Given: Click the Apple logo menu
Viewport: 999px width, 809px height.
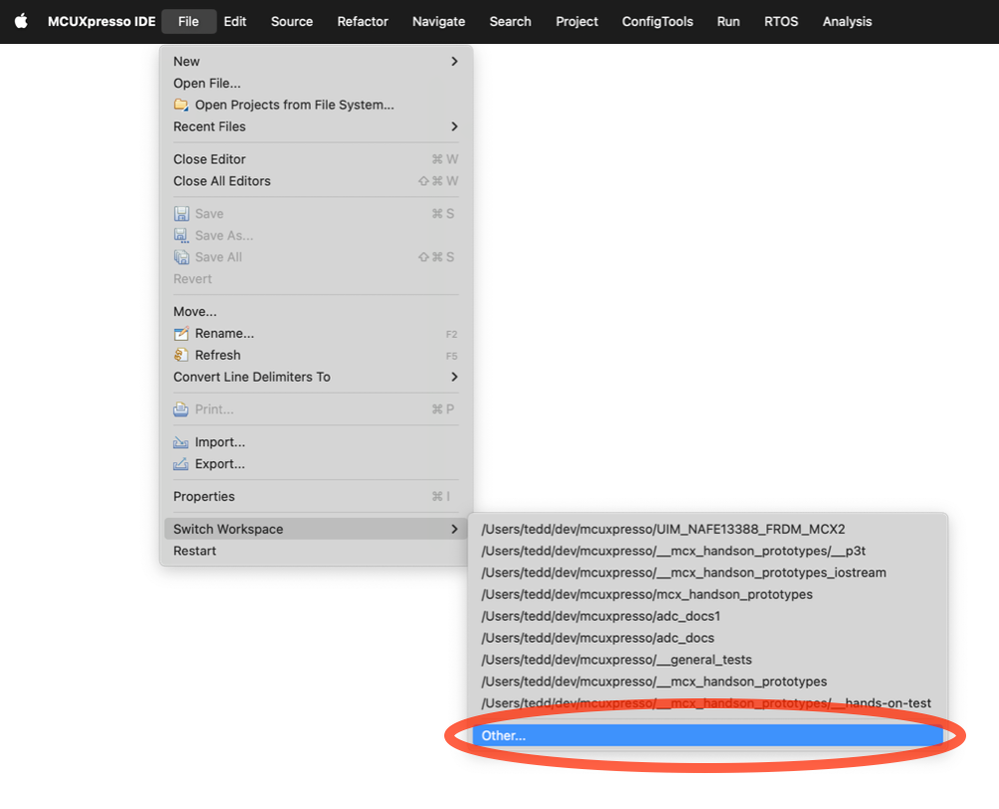Looking at the screenshot, I should click(21, 21).
